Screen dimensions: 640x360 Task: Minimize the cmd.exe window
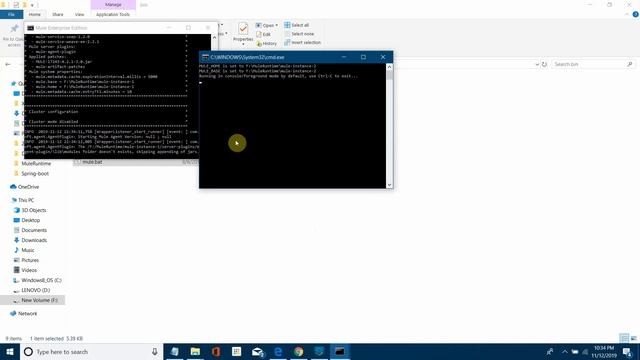tap(344, 57)
